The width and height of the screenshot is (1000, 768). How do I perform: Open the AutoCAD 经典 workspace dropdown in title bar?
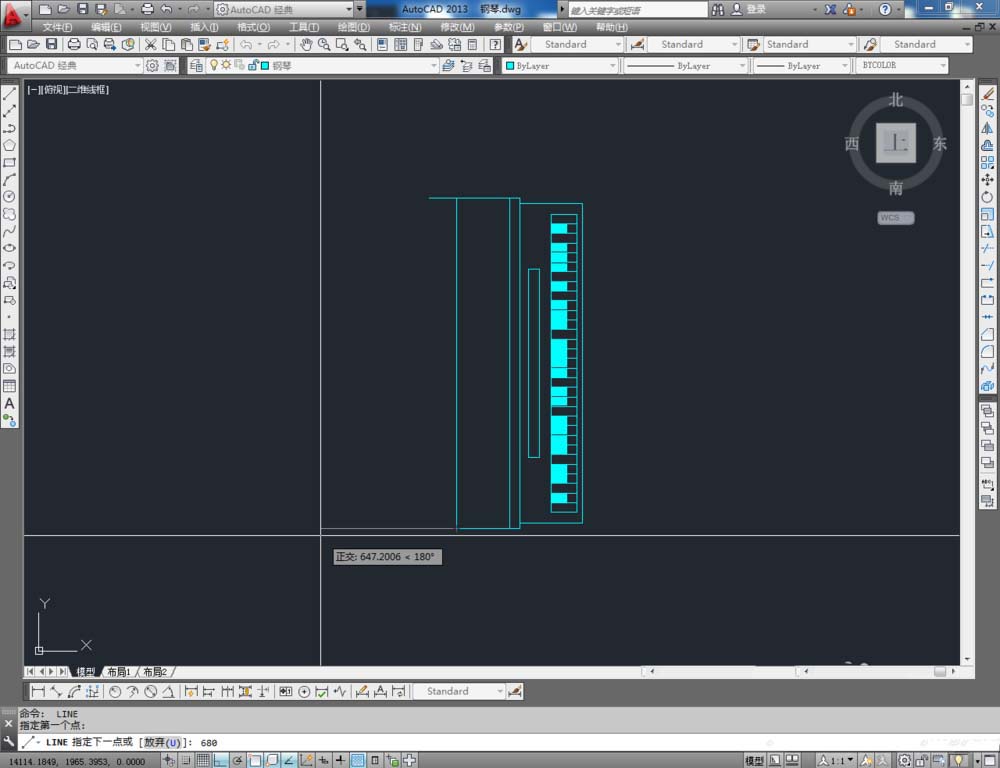(x=284, y=10)
